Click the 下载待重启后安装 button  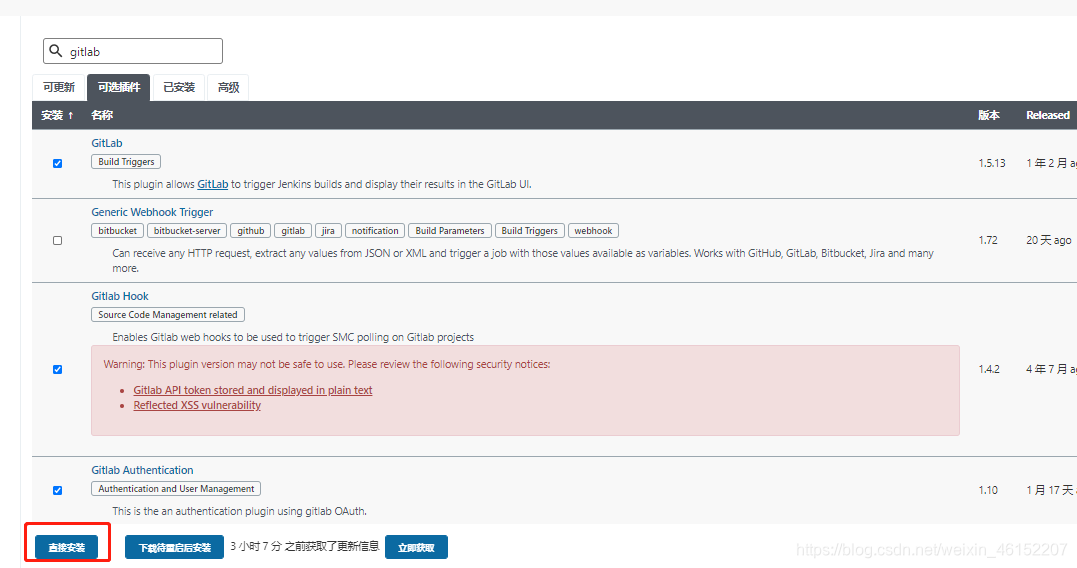[x=174, y=547]
